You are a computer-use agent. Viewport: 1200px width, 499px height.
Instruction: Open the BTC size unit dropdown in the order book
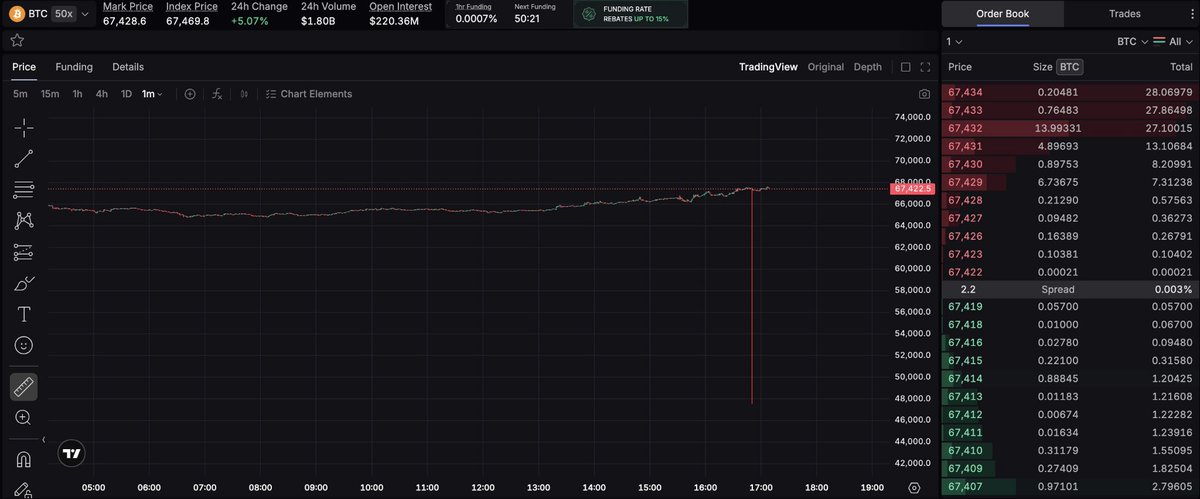point(1130,42)
